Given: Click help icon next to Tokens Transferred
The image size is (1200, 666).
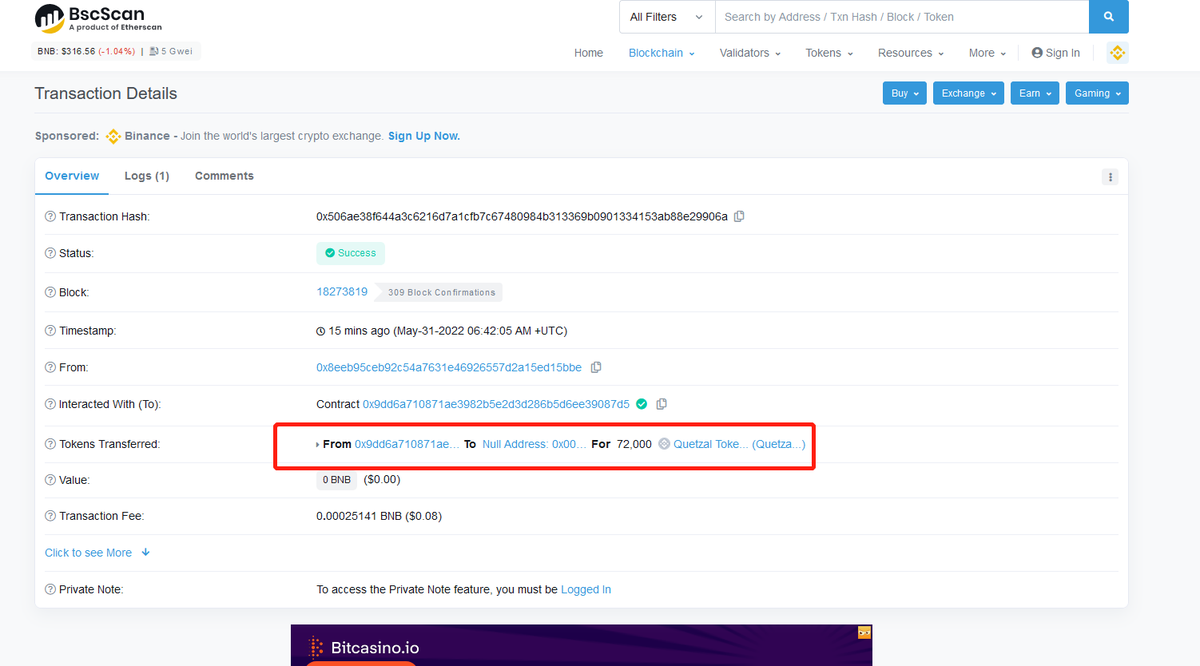Looking at the screenshot, I should coord(50,444).
